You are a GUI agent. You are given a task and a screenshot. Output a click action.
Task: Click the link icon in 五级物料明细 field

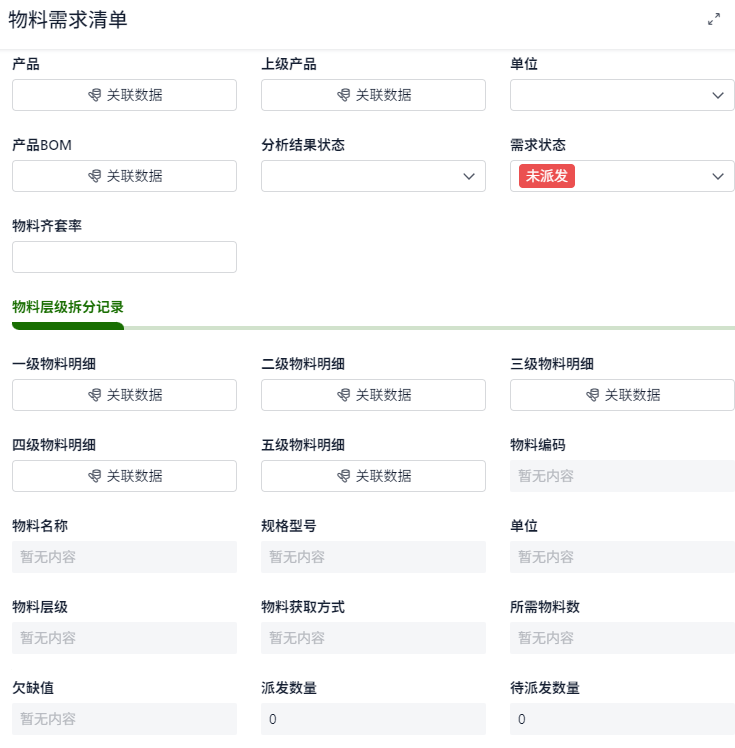click(x=344, y=476)
